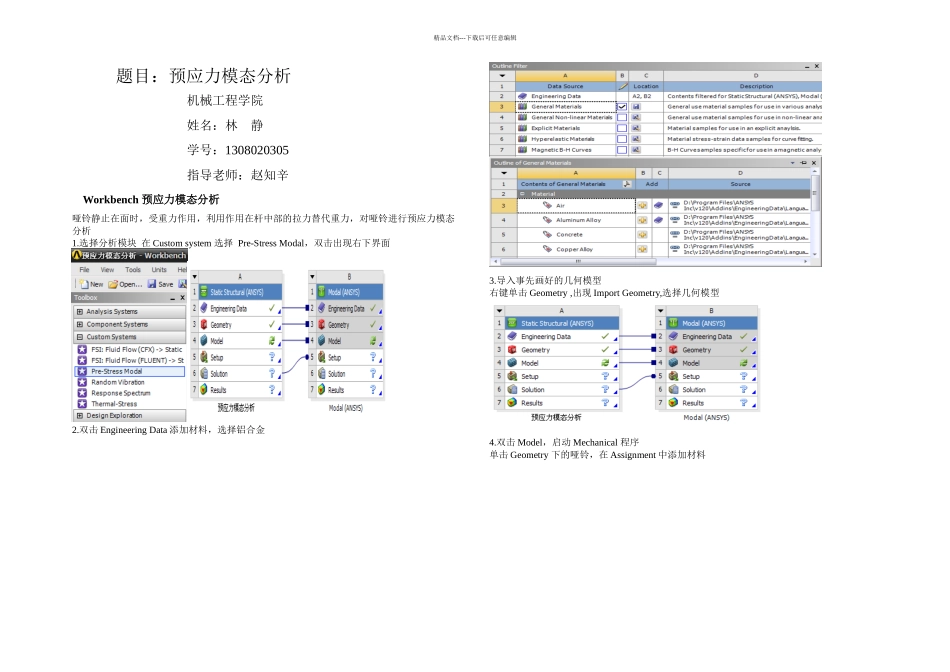Image resolution: width=950 pixels, height=672 pixels.
Task: Click Static Structural (ANSYS) icon in step 3 schematic
Action: point(513,324)
